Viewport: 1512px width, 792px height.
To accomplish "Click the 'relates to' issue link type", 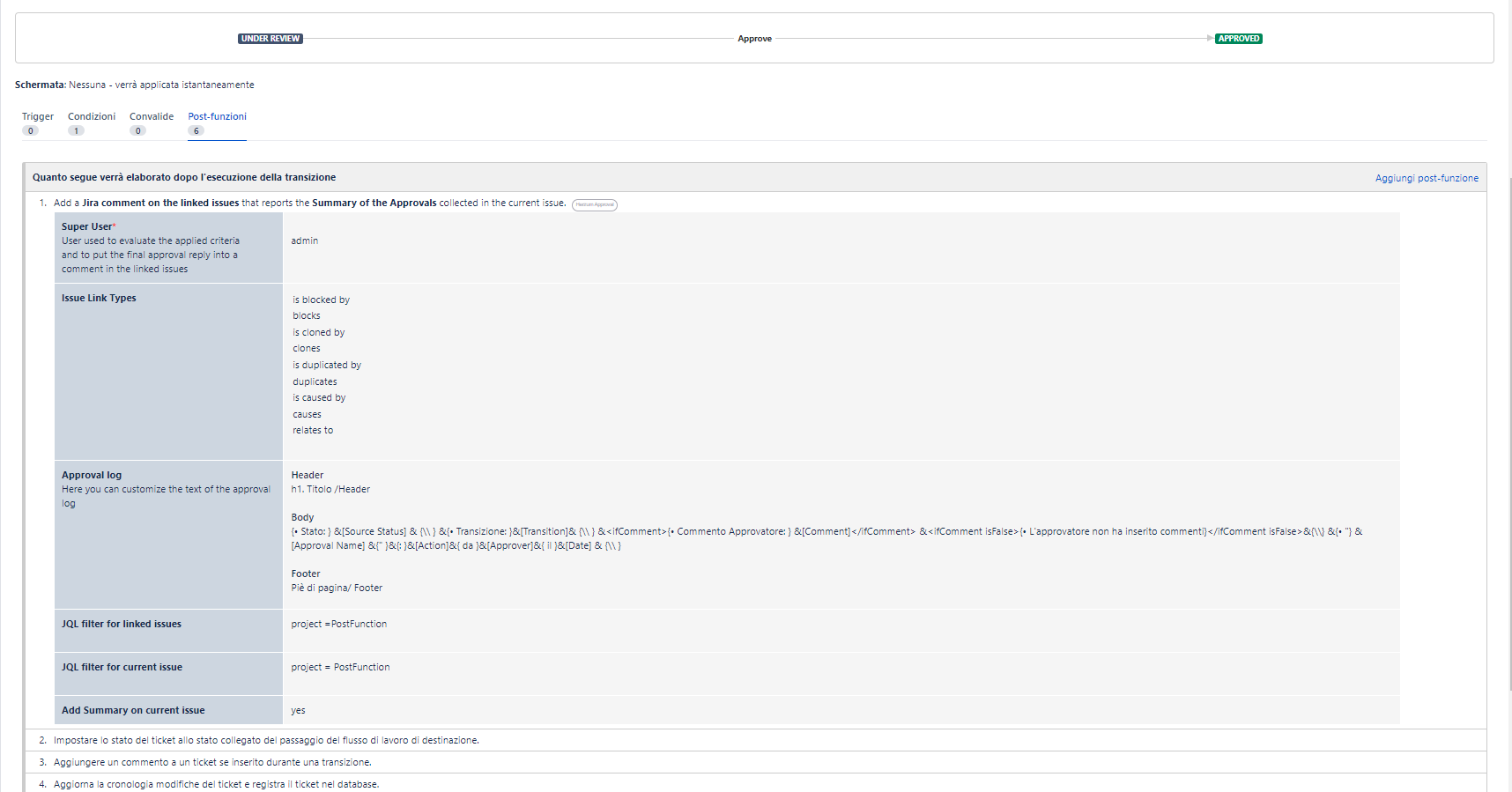I will 313,431.
